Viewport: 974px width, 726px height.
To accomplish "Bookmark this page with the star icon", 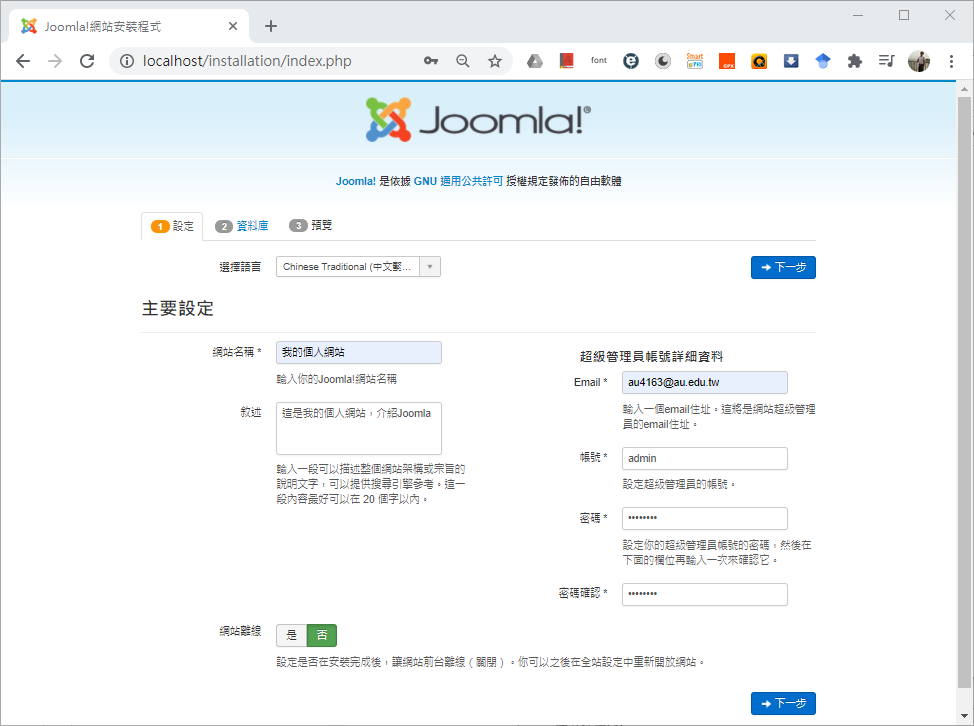I will (x=494, y=61).
